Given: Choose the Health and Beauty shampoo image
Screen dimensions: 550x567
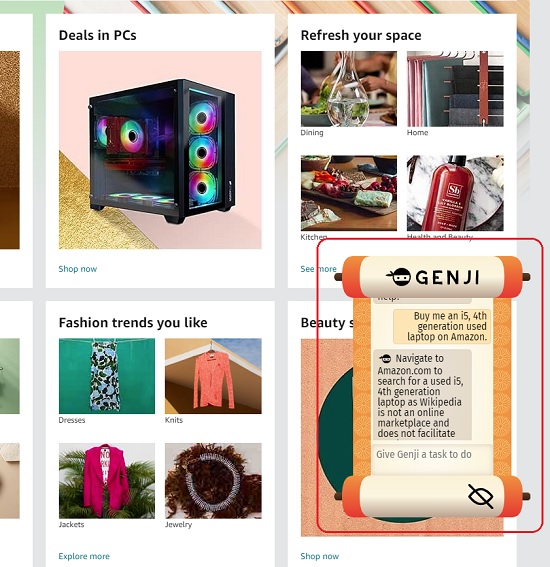Looking at the screenshot, I should pos(455,193).
